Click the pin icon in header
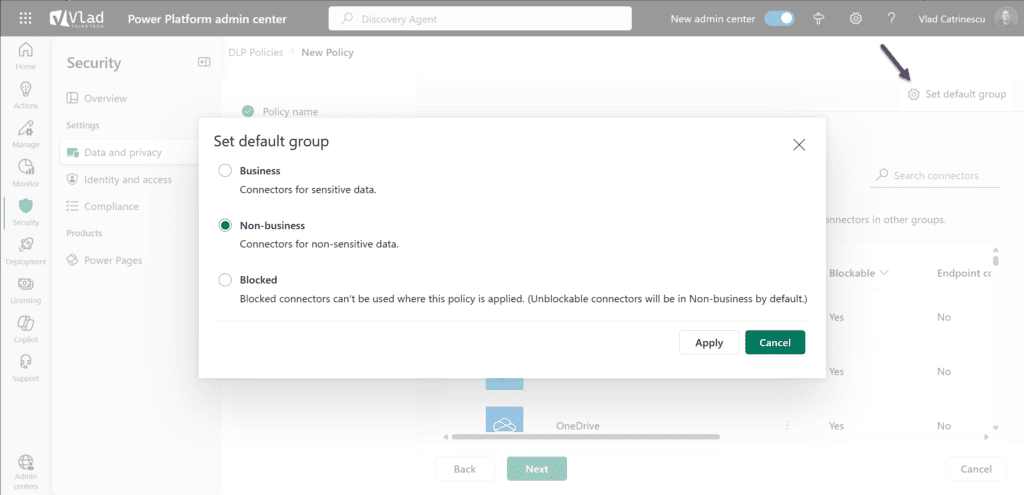Viewport: 1024px width, 495px height. 818,19
